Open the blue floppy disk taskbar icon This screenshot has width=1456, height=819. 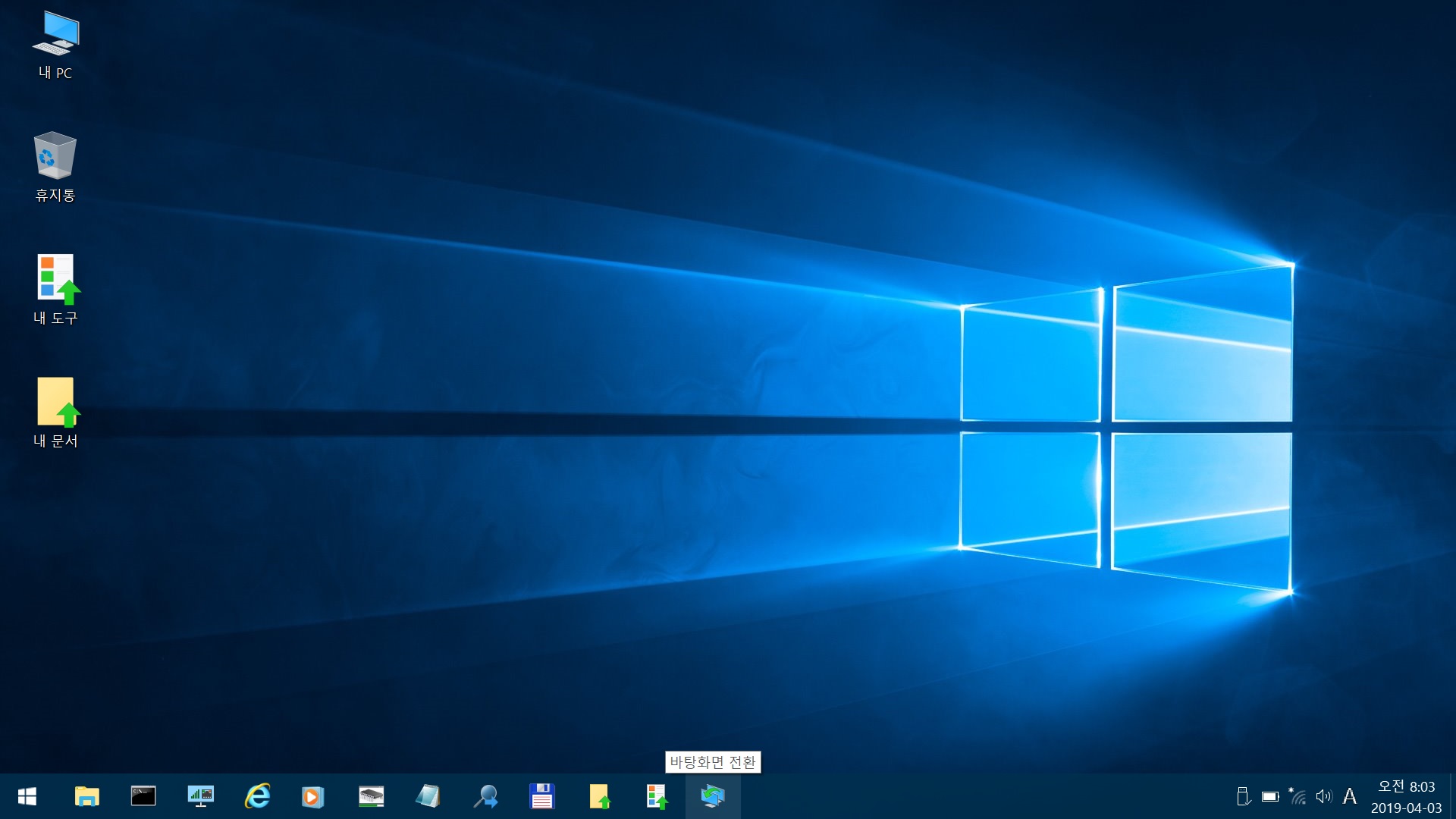click(542, 796)
